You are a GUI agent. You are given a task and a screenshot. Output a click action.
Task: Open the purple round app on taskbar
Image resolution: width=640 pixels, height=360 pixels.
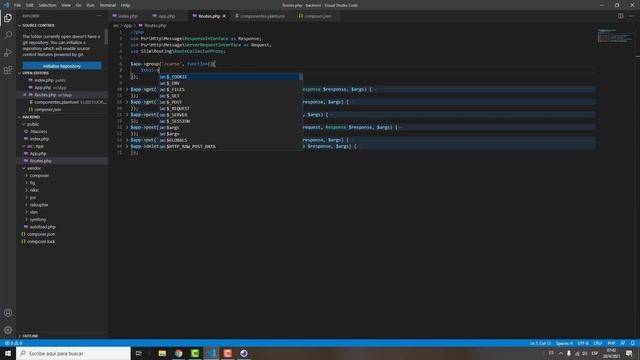244,353
